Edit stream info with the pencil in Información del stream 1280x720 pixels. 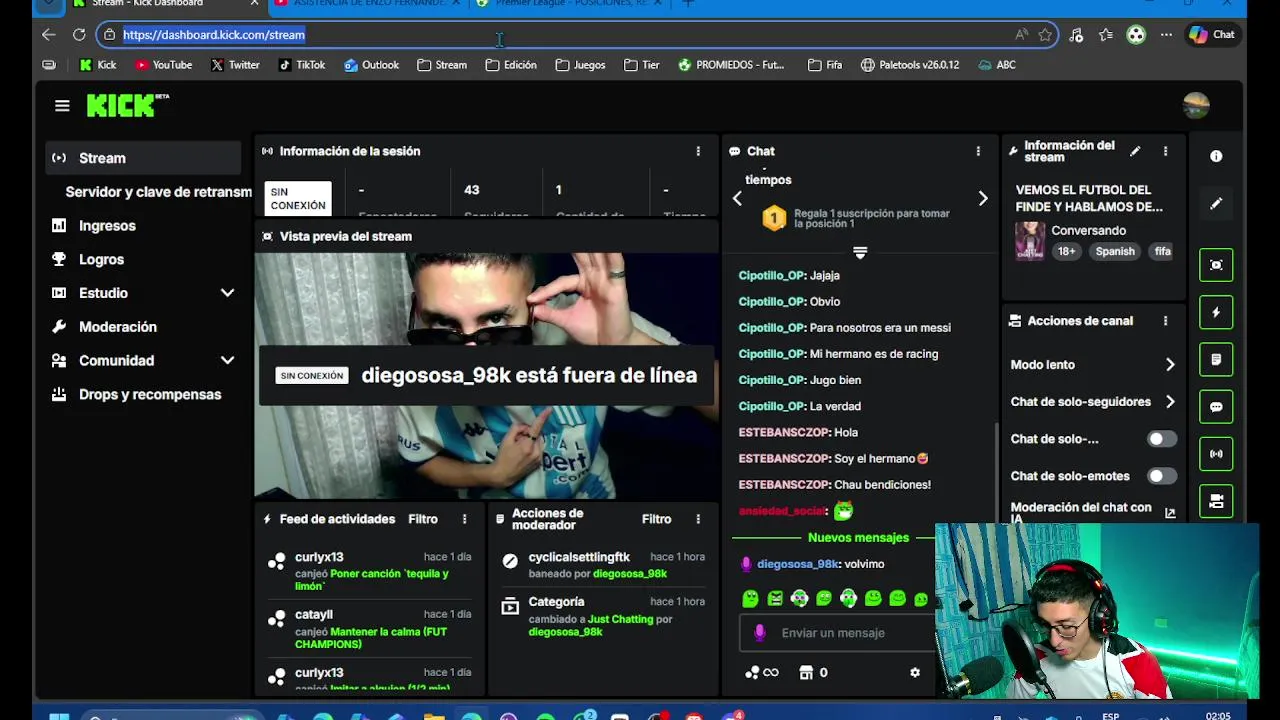pos(1135,151)
